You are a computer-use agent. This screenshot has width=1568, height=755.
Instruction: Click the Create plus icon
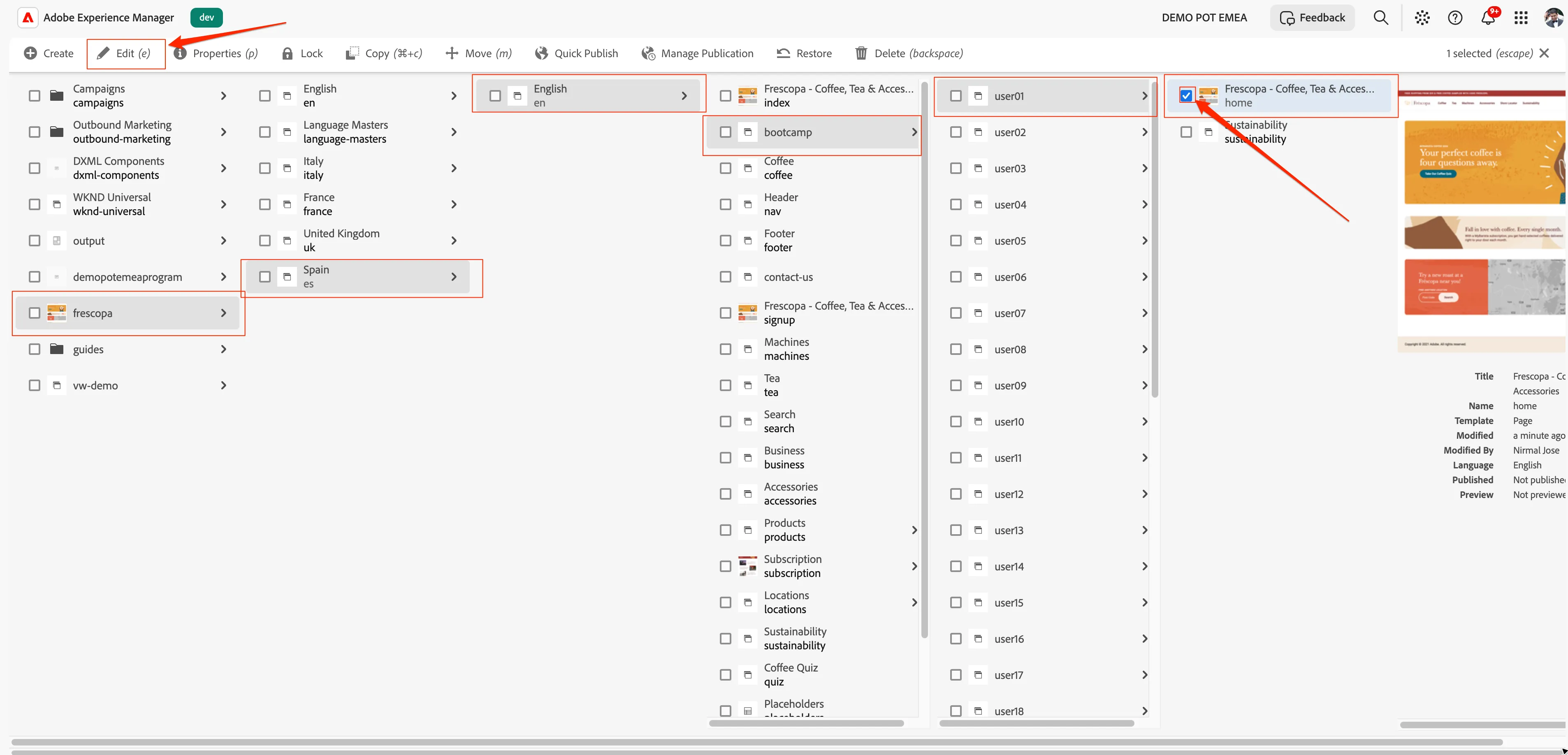click(30, 53)
